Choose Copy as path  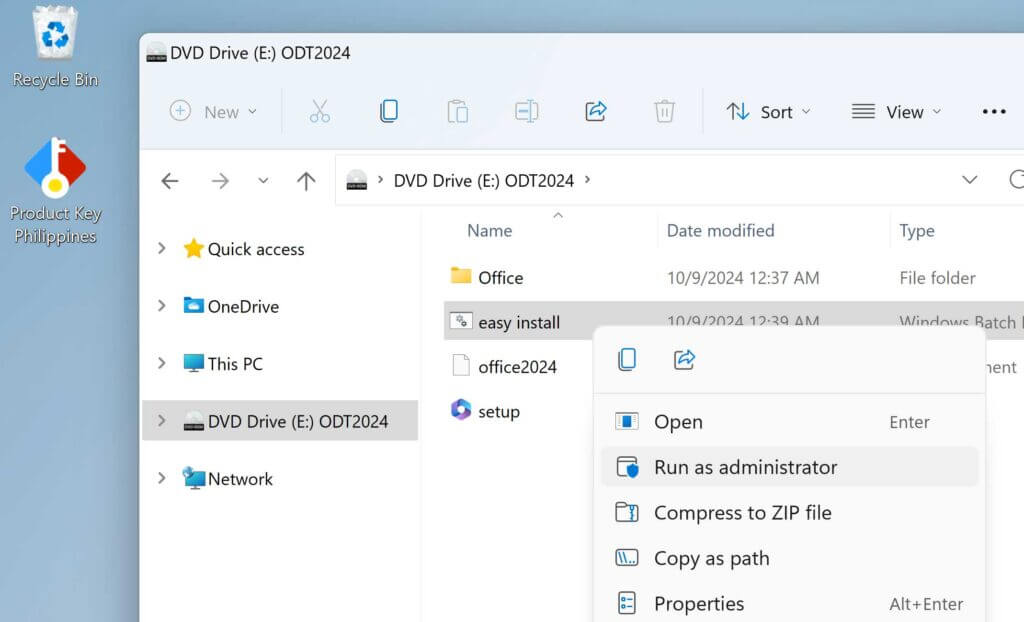[x=789, y=559]
